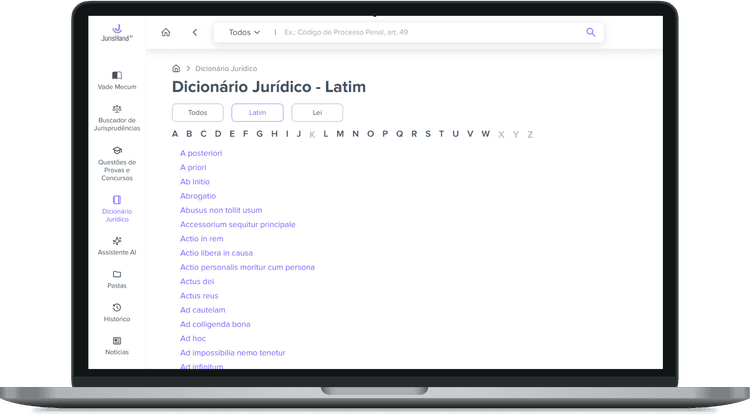Filter by letter V
750x416 pixels.
click(x=470, y=134)
